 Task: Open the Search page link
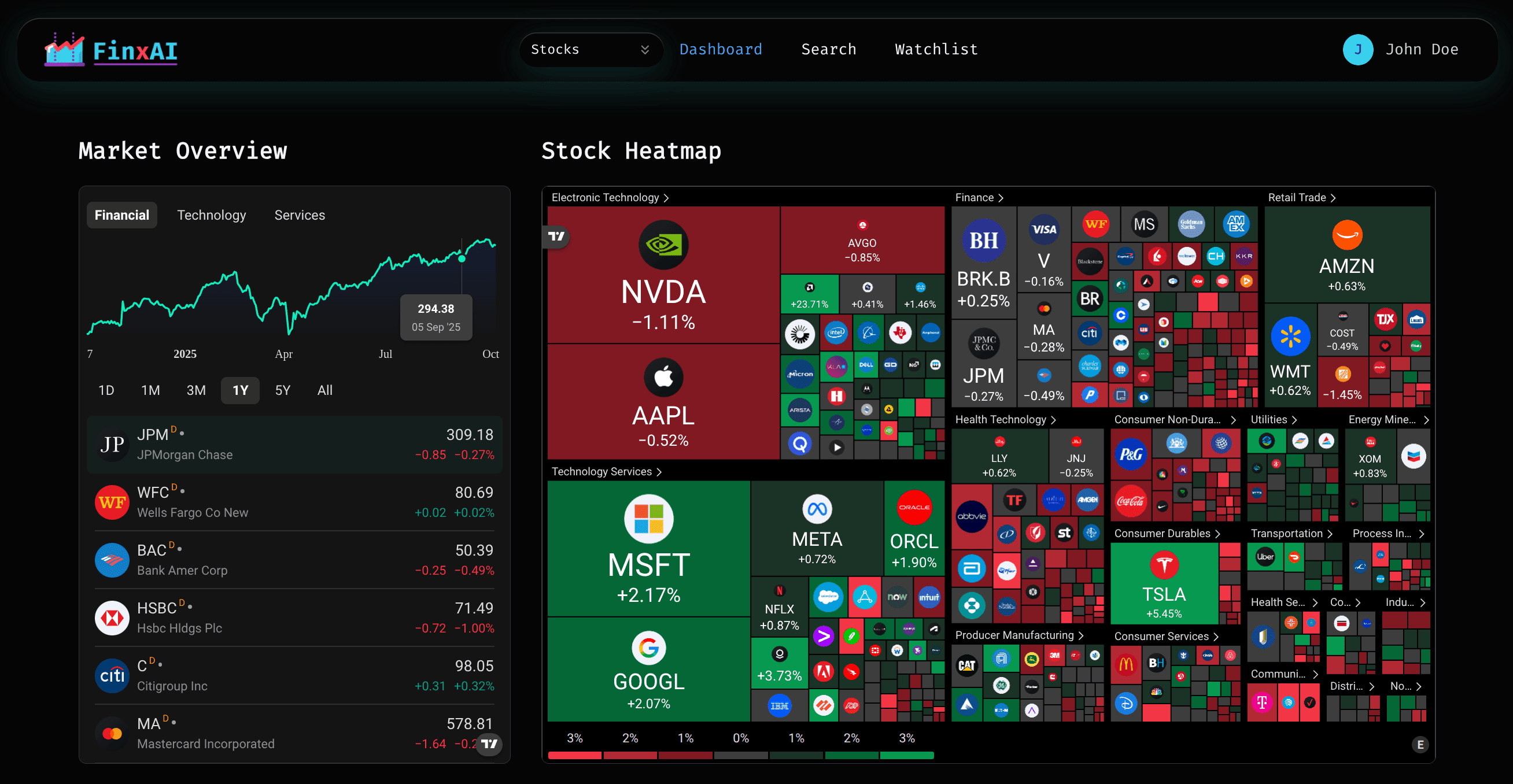coord(828,50)
